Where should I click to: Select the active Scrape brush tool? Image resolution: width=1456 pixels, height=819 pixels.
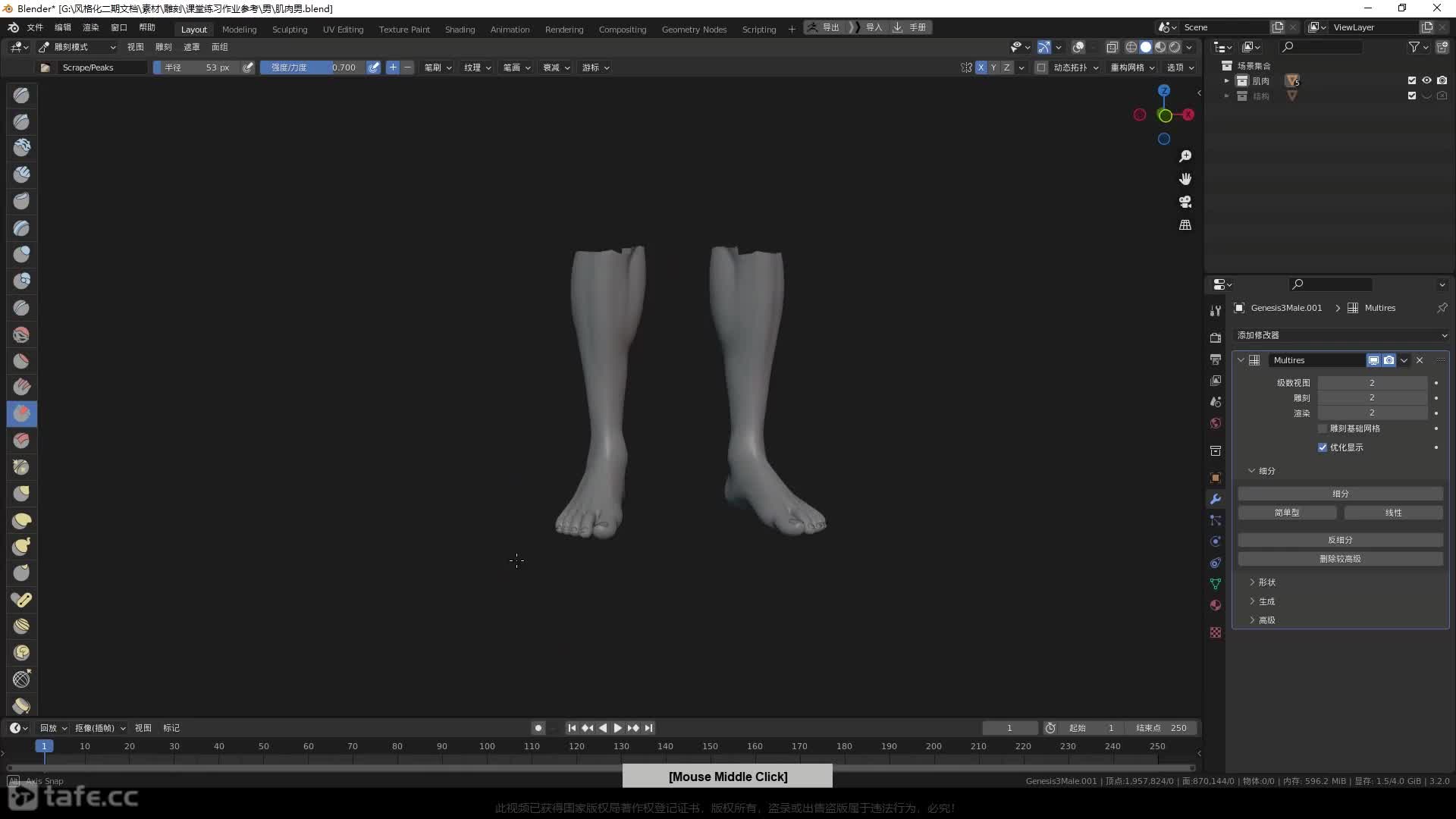coord(21,413)
